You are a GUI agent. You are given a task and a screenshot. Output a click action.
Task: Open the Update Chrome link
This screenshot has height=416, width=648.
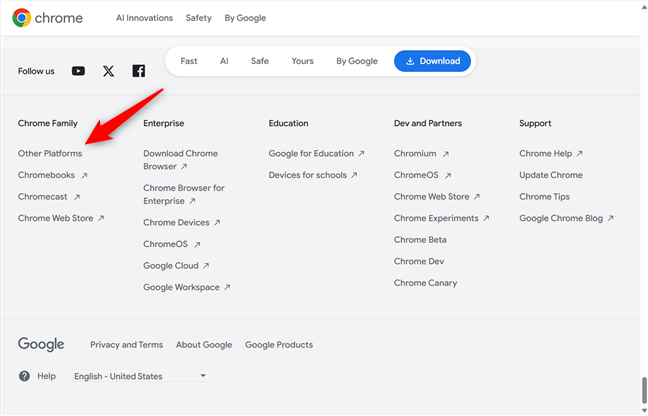[x=551, y=175]
